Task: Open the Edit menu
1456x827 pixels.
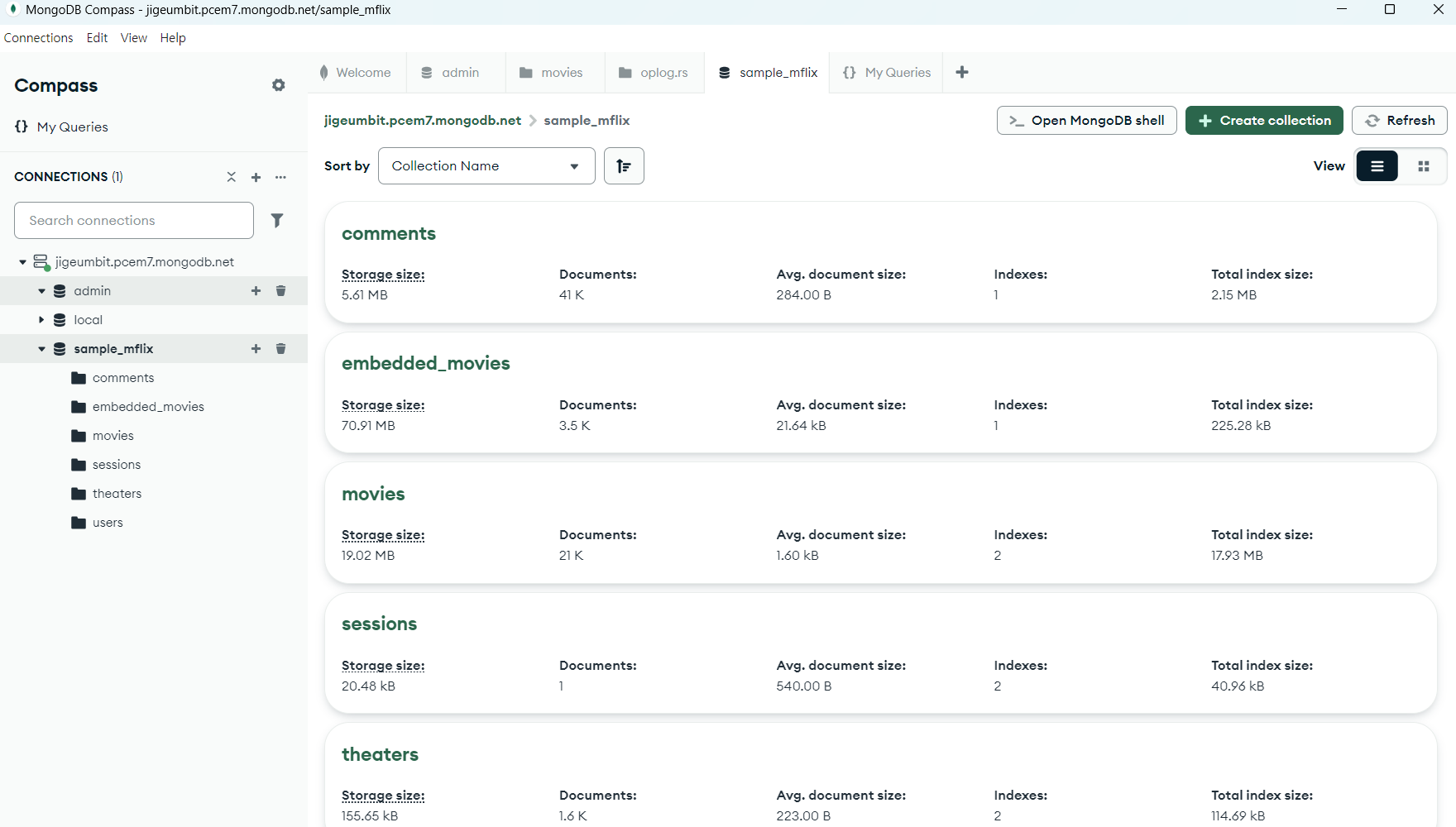Action: tap(97, 38)
